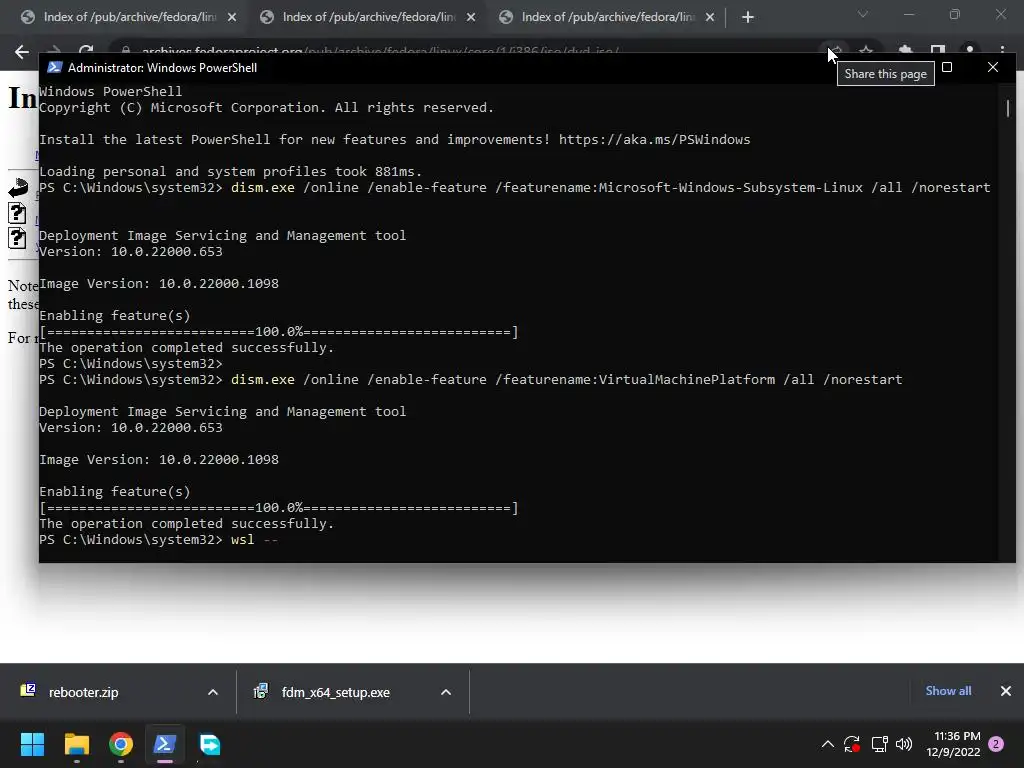Switch to the second Index of /pub tab
The height and width of the screenshot is (768, 1024).
[368, 17]
